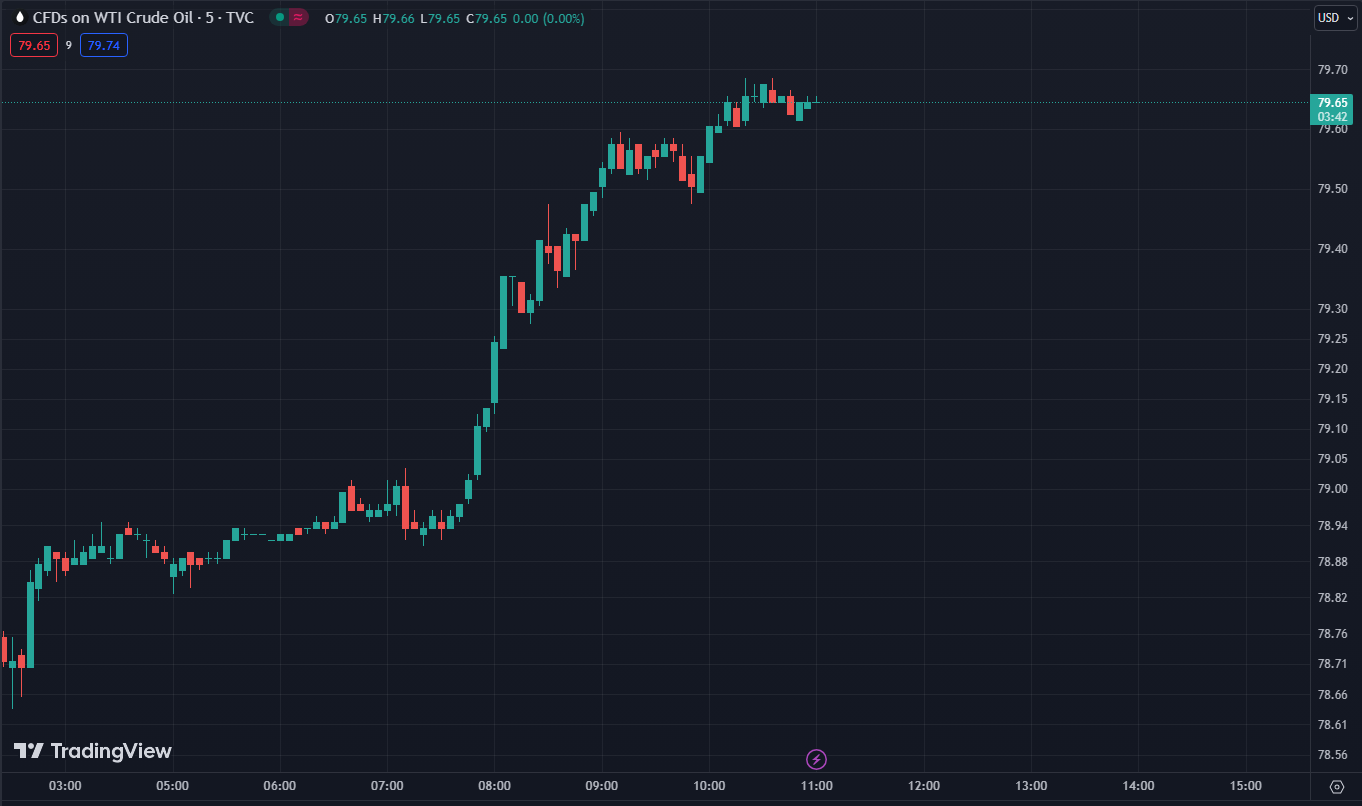Screen dimensions: 1362x806
Task: Click the 79.00 price scale label
Action: [1331, 489]
